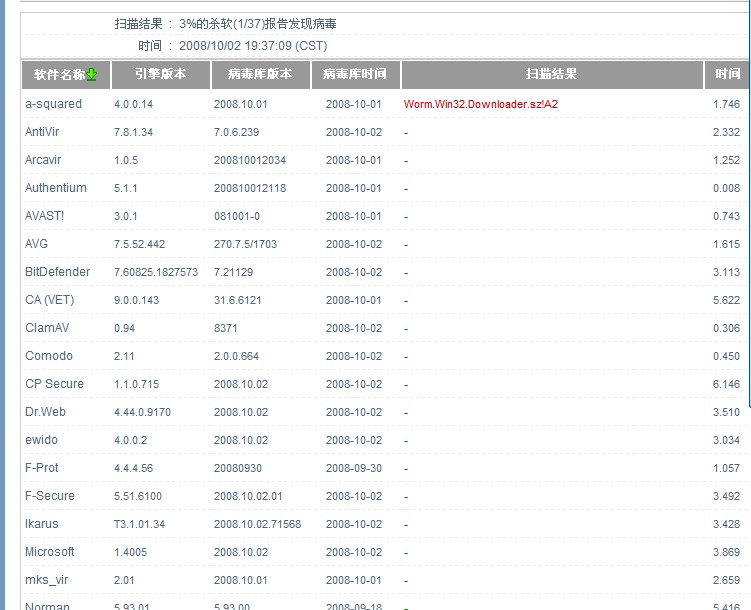Select red Worm.Win32.Downloader.sz!A2 result
The image size is (751, 610).
[x=481, y=104]
